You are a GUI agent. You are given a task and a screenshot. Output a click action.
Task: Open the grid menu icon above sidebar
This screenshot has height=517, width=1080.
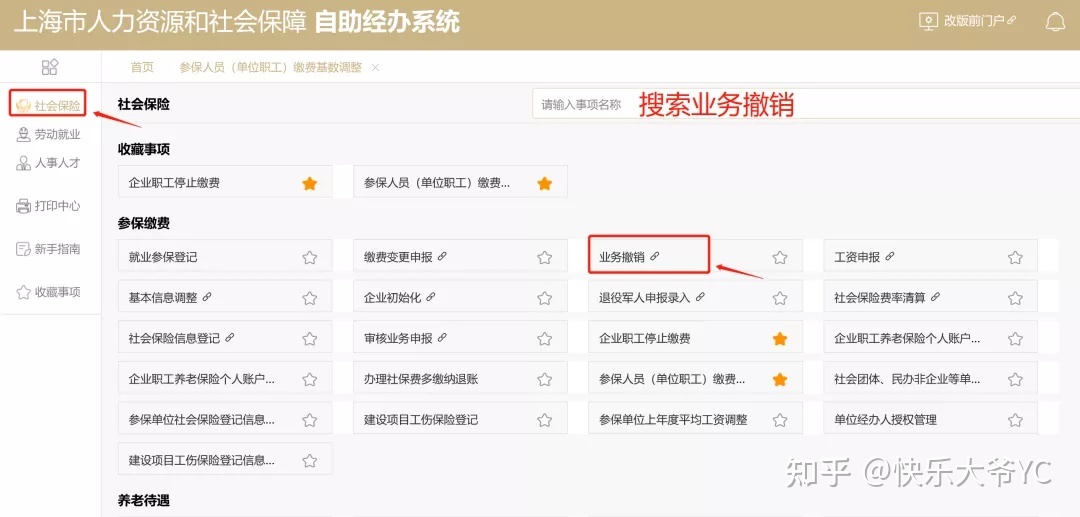[50, 67]
